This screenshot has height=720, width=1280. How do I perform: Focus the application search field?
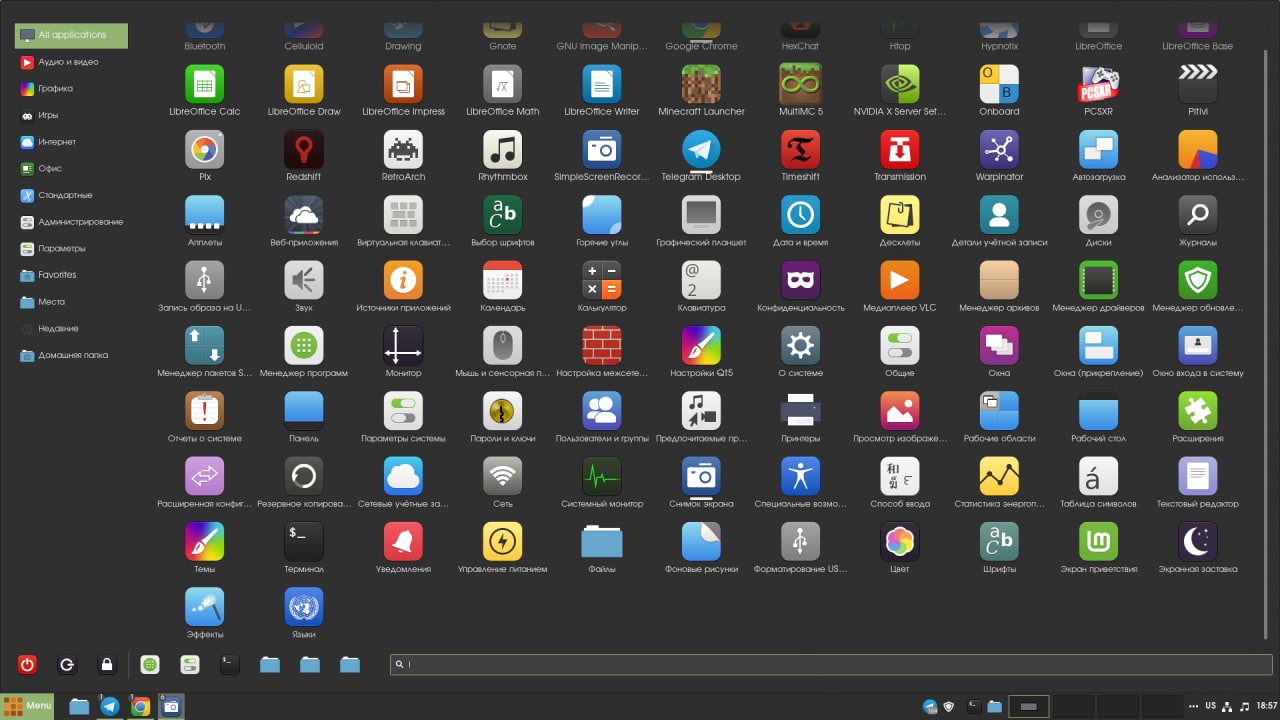(x=830, y=664)
